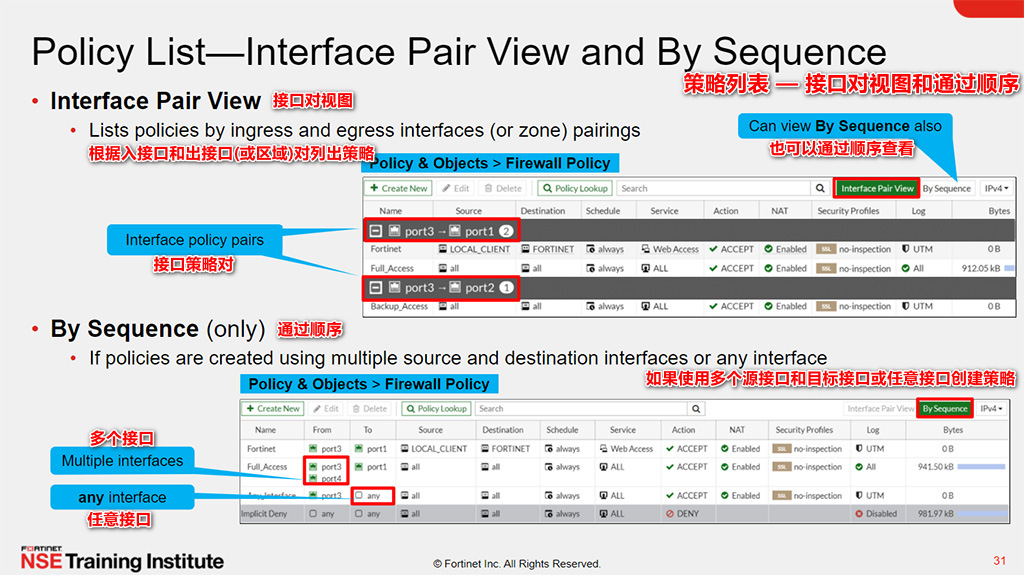Viewport: 1024px width, 575px height.
Task: Open the IPv4 dropdown in the upper panel
Action: coord(997,188)
